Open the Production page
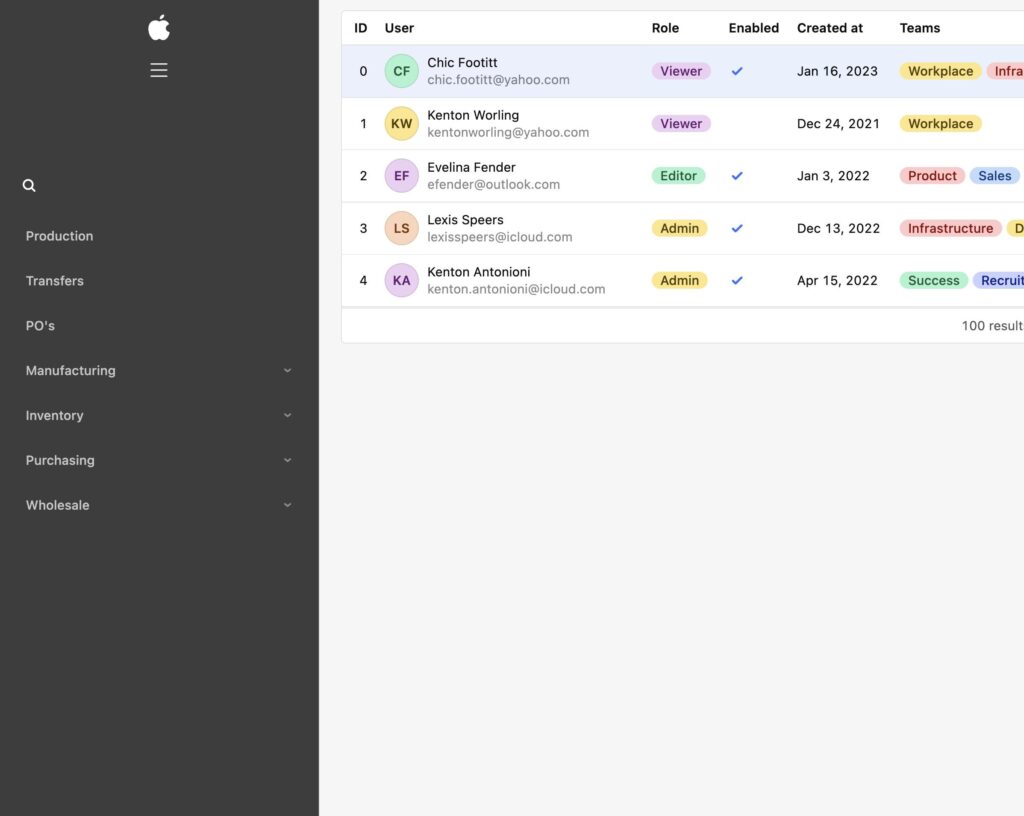The image size is (1024, 816). (x=59, y=235)
